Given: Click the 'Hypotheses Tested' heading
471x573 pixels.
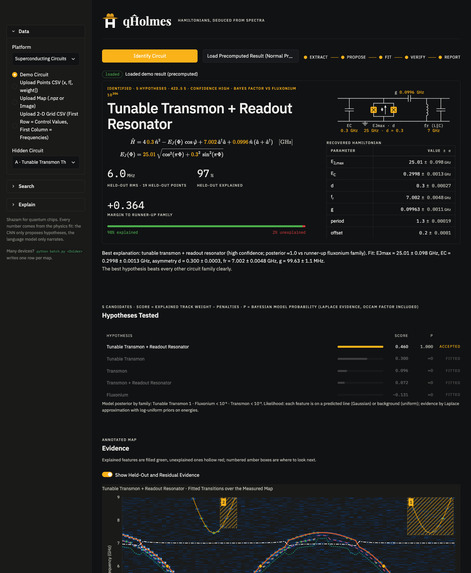Looking at the screenshot, I should pos(130,315).
